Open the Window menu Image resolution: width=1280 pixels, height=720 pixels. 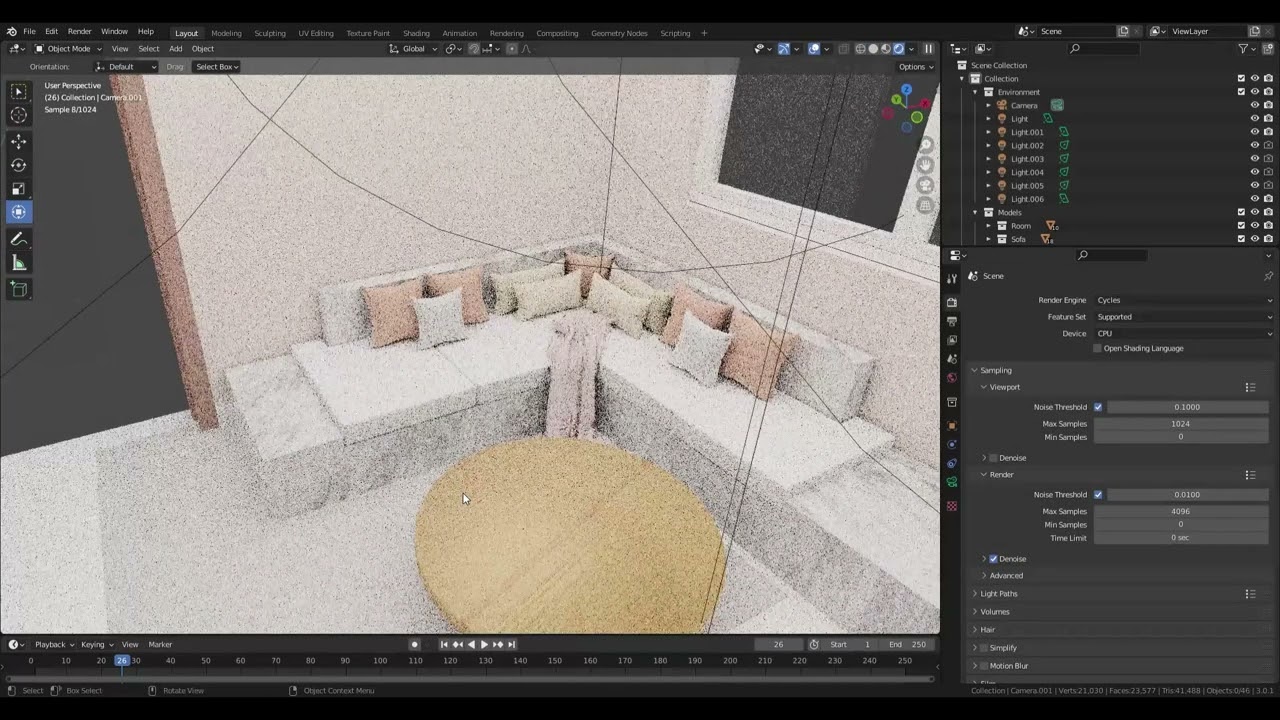point(114,32)
